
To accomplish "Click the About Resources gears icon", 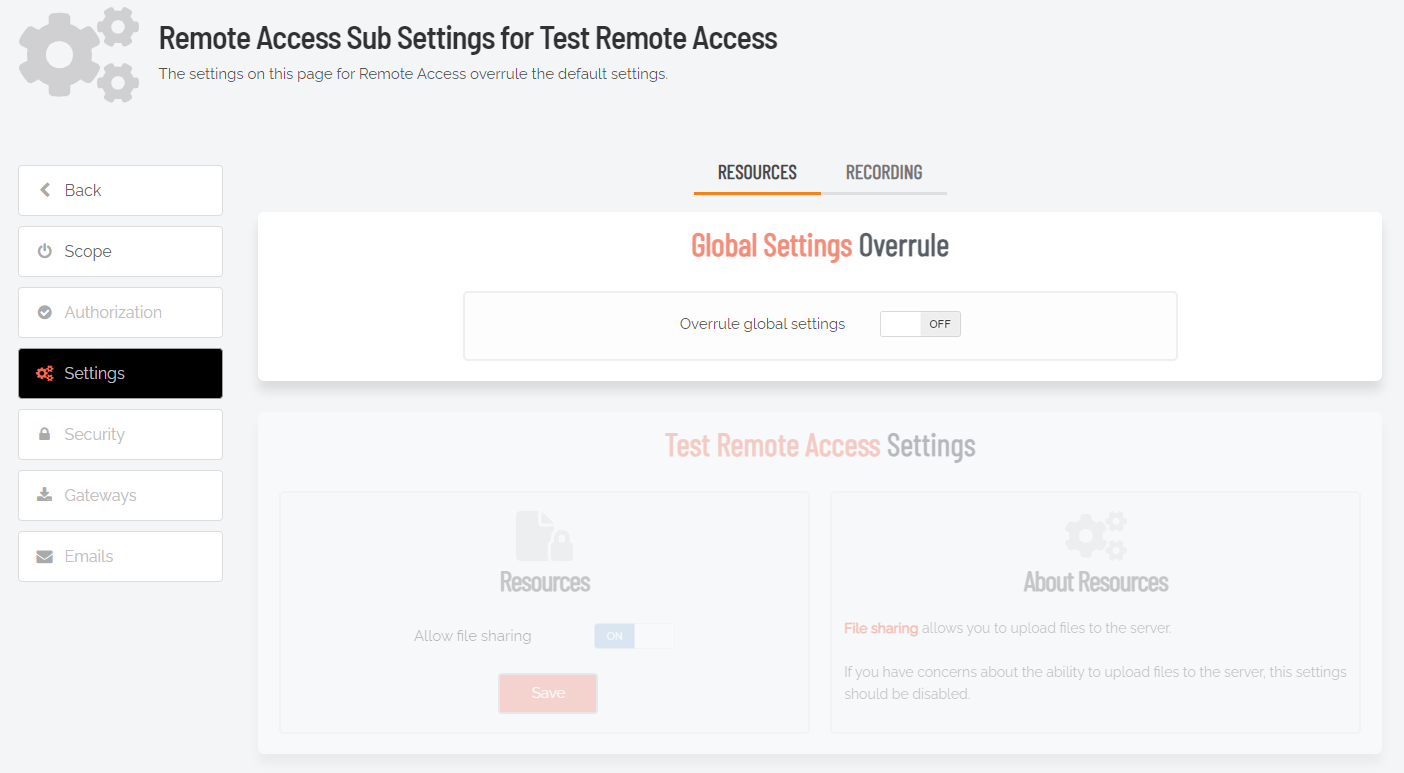I will click(1096, 536).
